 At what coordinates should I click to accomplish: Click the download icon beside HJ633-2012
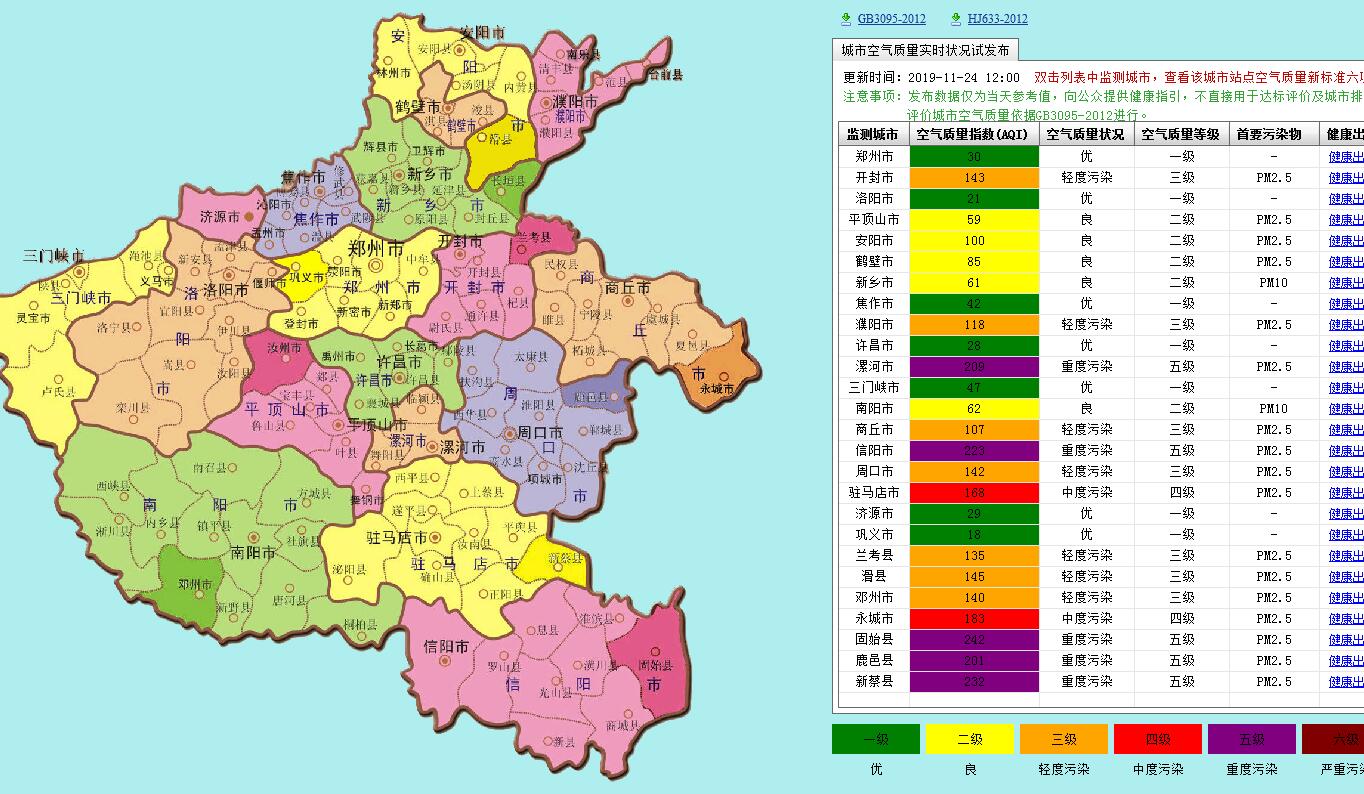[956, 18]
